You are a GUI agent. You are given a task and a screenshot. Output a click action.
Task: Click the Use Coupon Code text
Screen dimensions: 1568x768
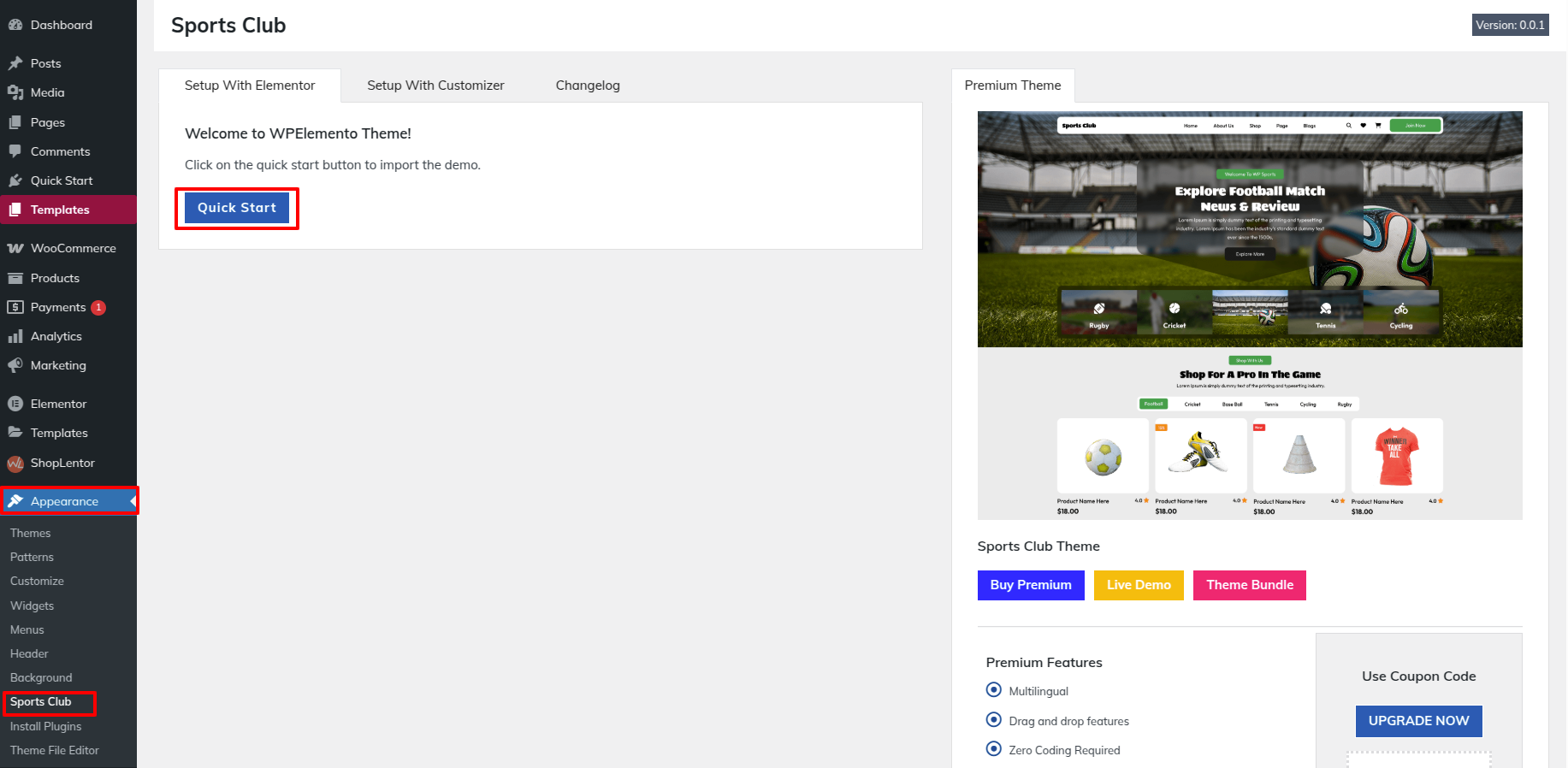tap(1419, 676)
